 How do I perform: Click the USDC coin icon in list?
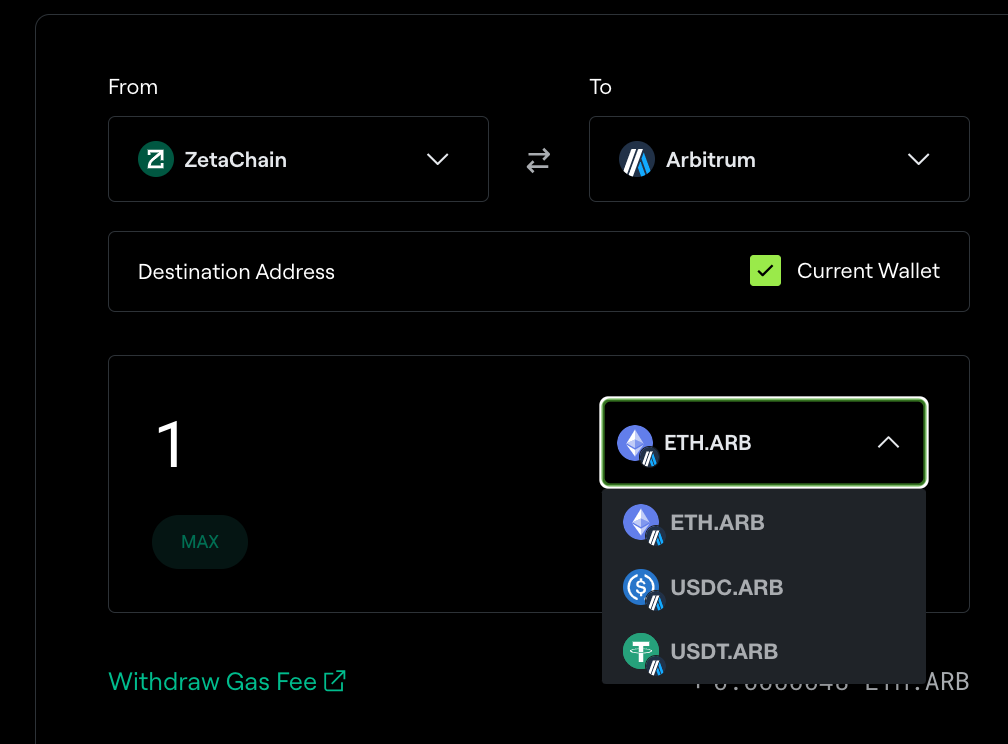pyautogui.click(x=643, y=589)
